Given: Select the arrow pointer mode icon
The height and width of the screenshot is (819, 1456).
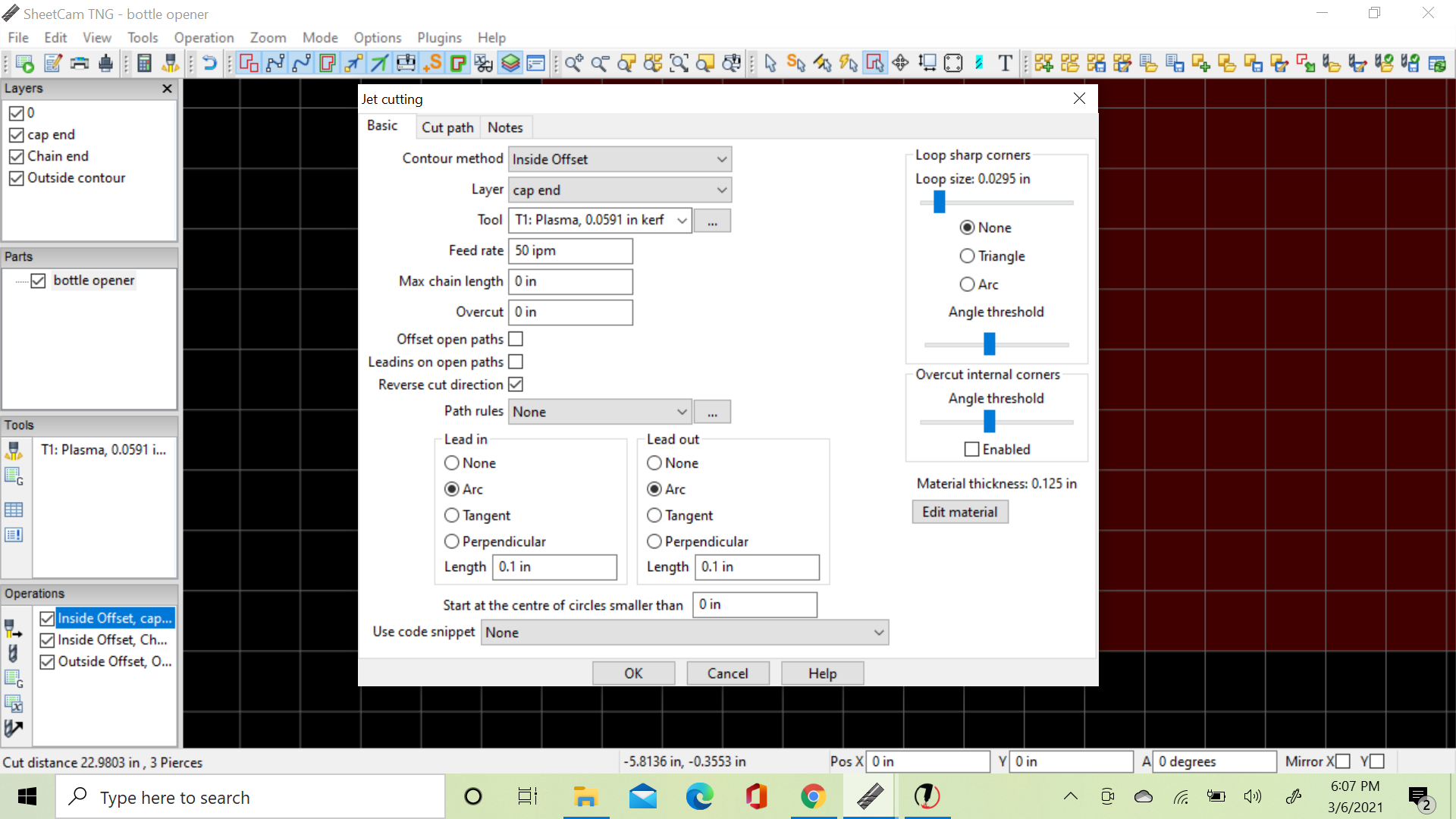Looking at the screenshot, I should 770,63.
